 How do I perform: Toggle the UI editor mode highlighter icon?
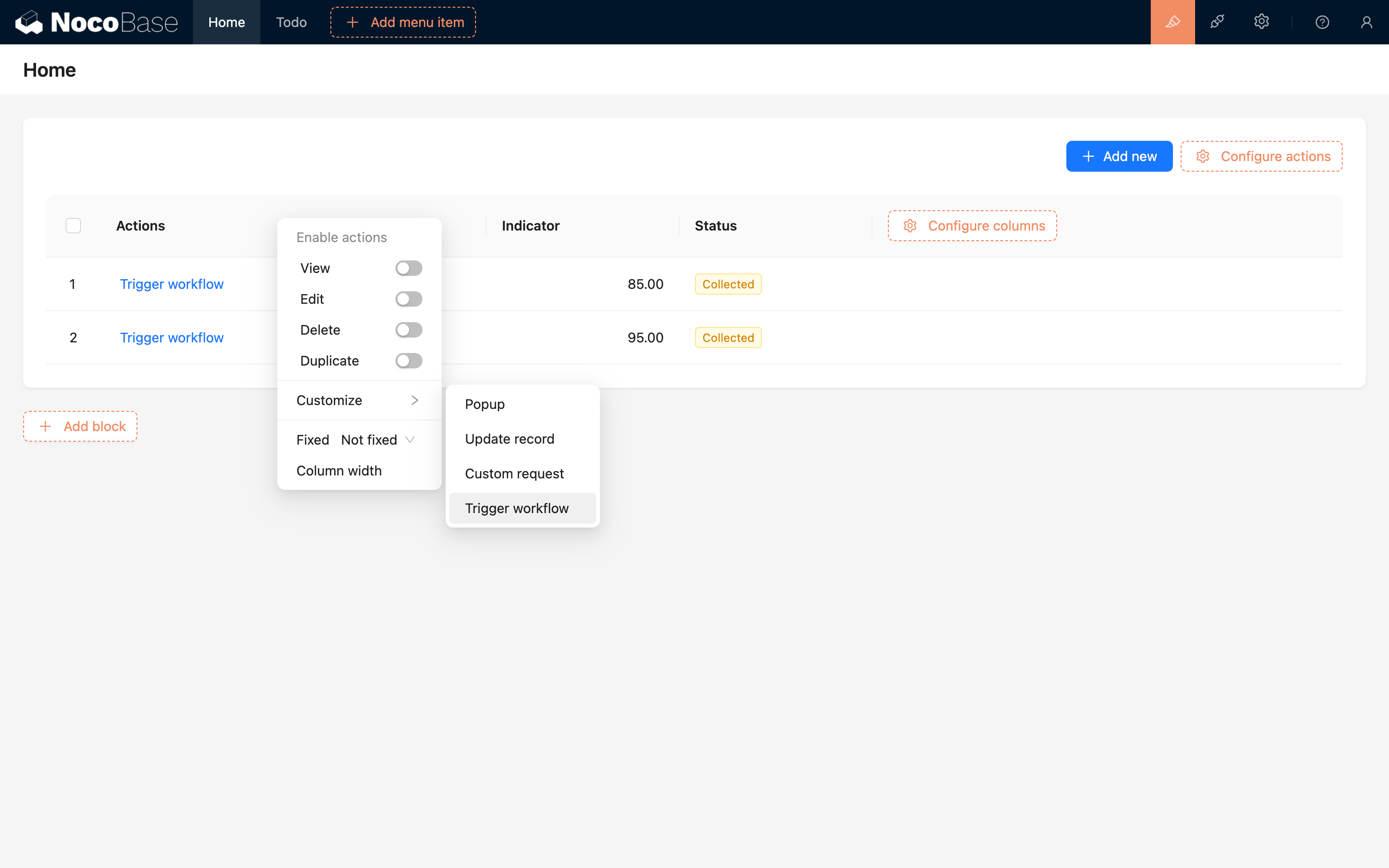click(1172, 22)
